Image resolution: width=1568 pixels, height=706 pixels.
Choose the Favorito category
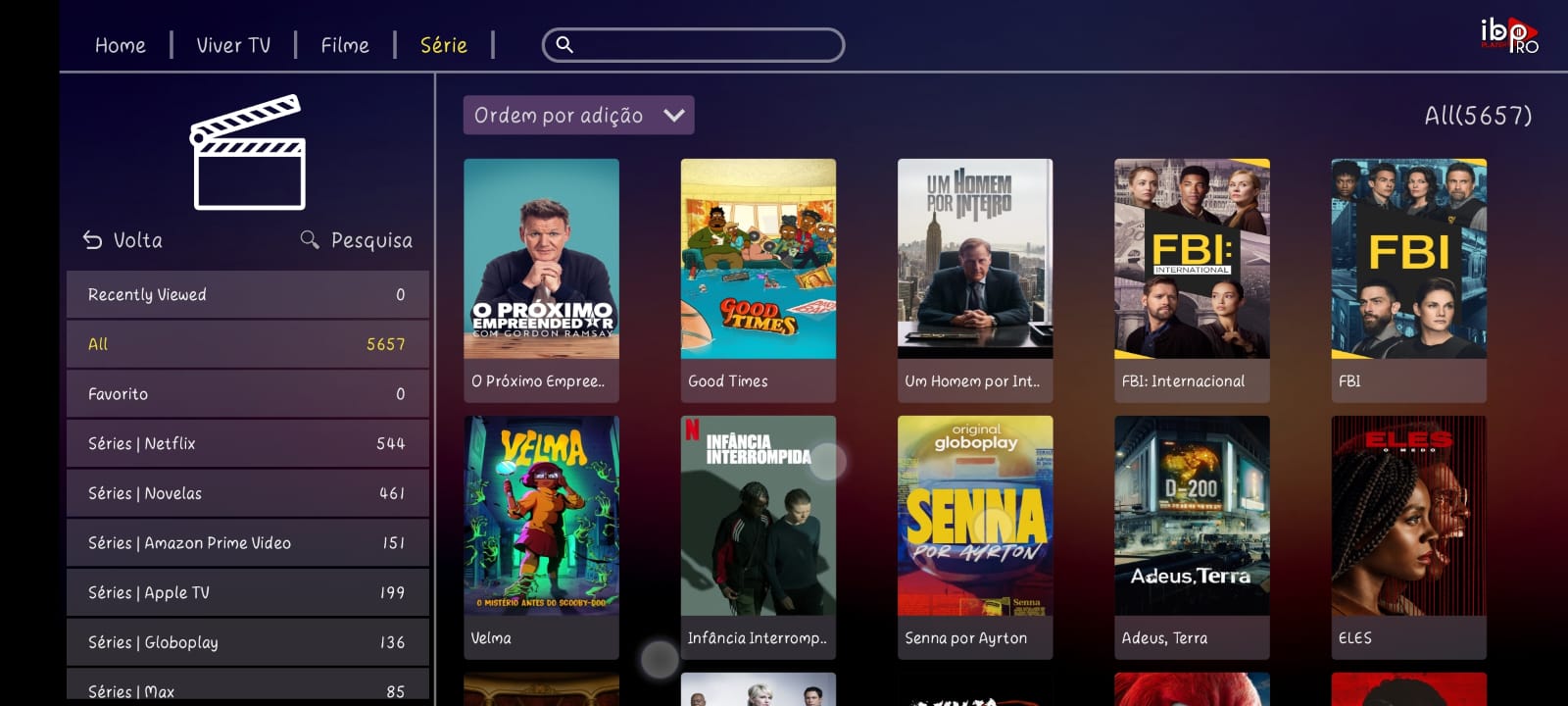(x=248, y=393)
